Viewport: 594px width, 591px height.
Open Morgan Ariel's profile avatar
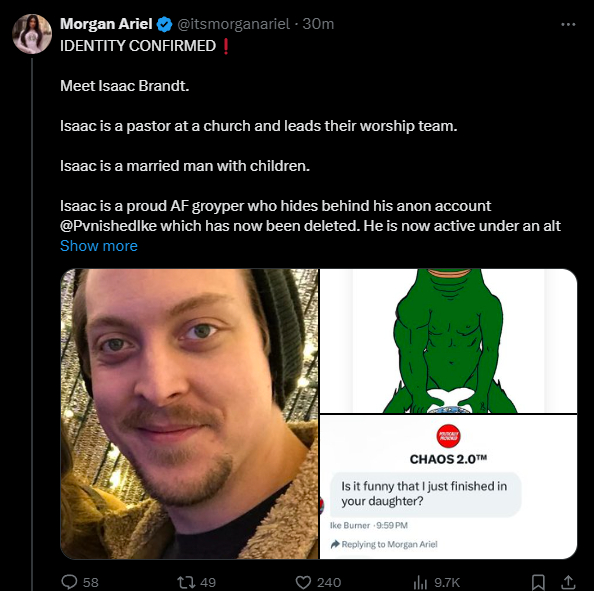32,34
